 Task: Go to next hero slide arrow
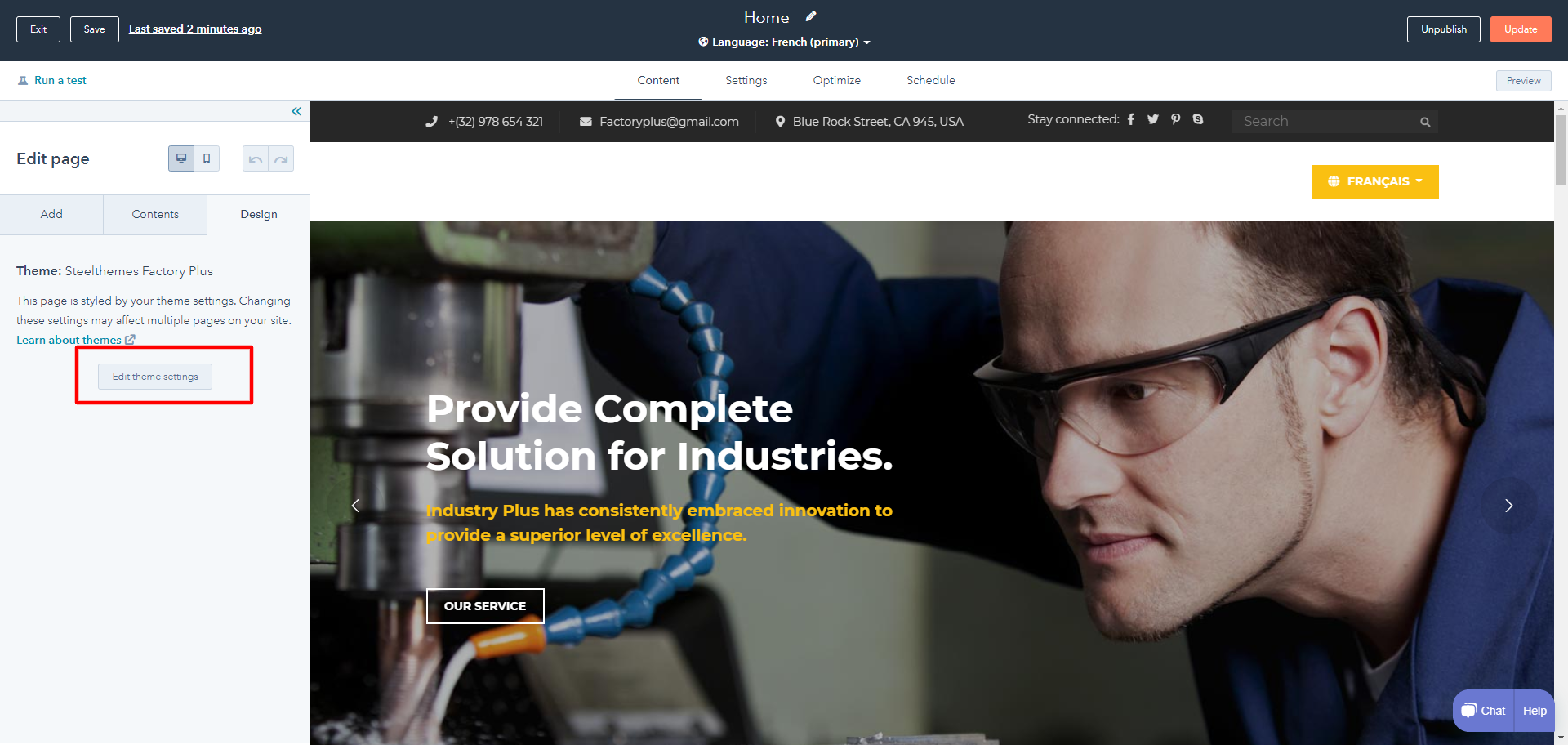(1509, 506)
